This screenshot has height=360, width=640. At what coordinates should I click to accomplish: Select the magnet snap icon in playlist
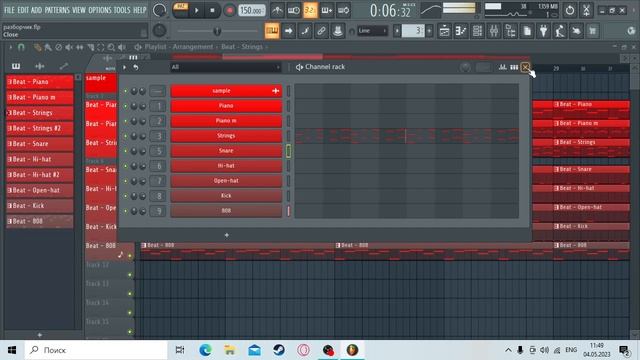click(x=21, y=47)
